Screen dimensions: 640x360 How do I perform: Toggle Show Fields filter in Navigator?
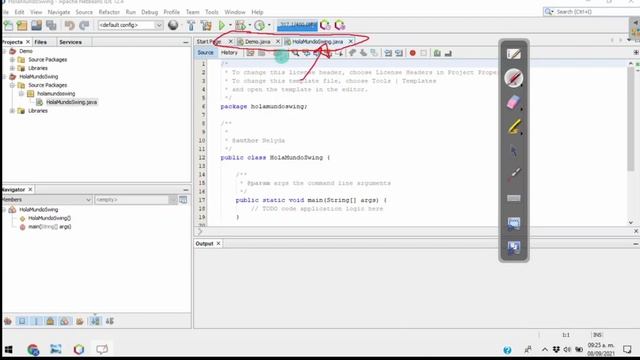pyautogui.click(x=22, y=322)
